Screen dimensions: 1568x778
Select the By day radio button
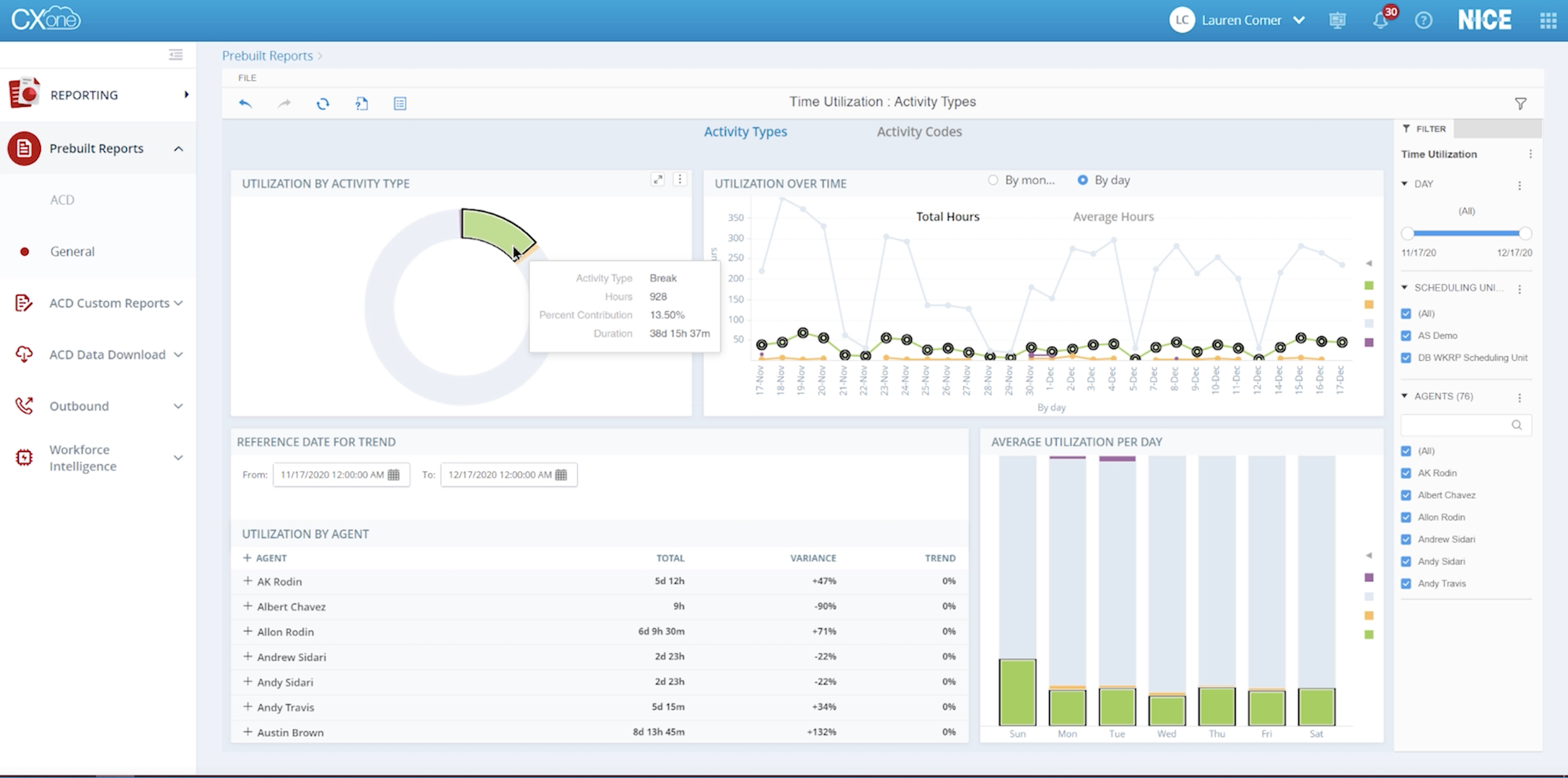[x=1083, y=180]
